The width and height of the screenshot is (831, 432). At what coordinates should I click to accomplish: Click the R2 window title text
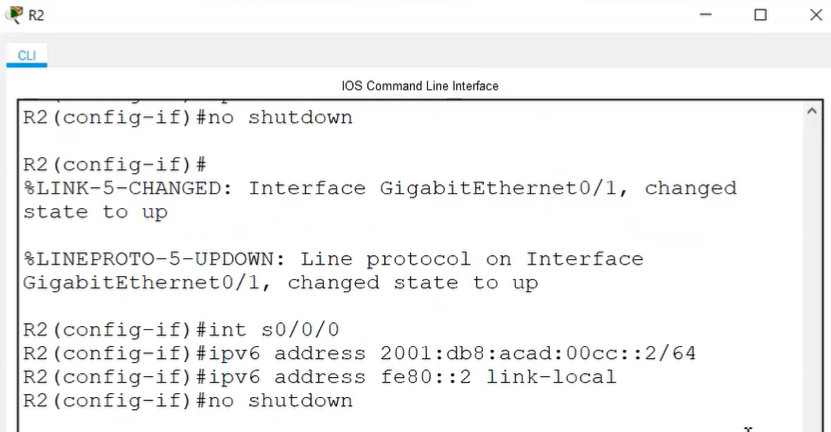point(36,15)
